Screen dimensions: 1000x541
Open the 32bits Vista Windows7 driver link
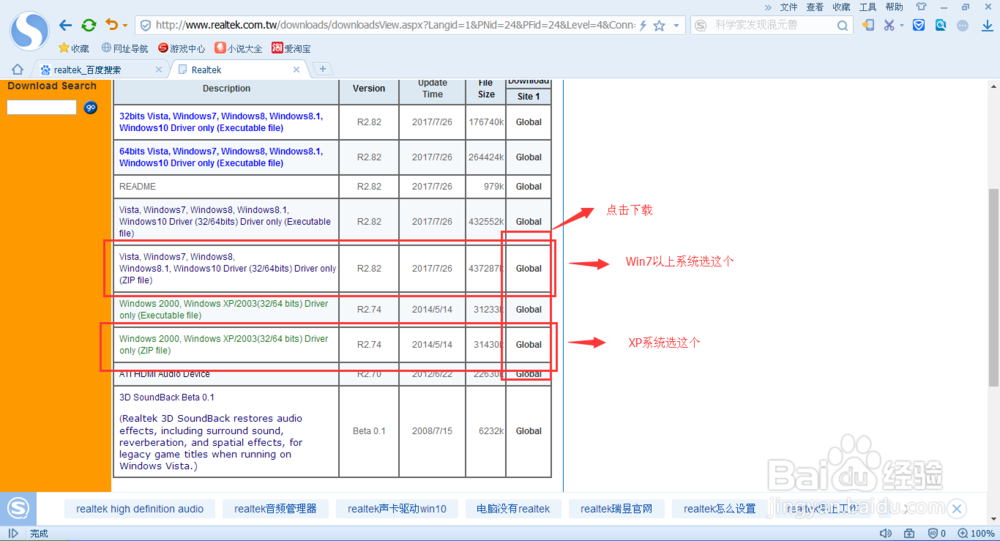221,122
